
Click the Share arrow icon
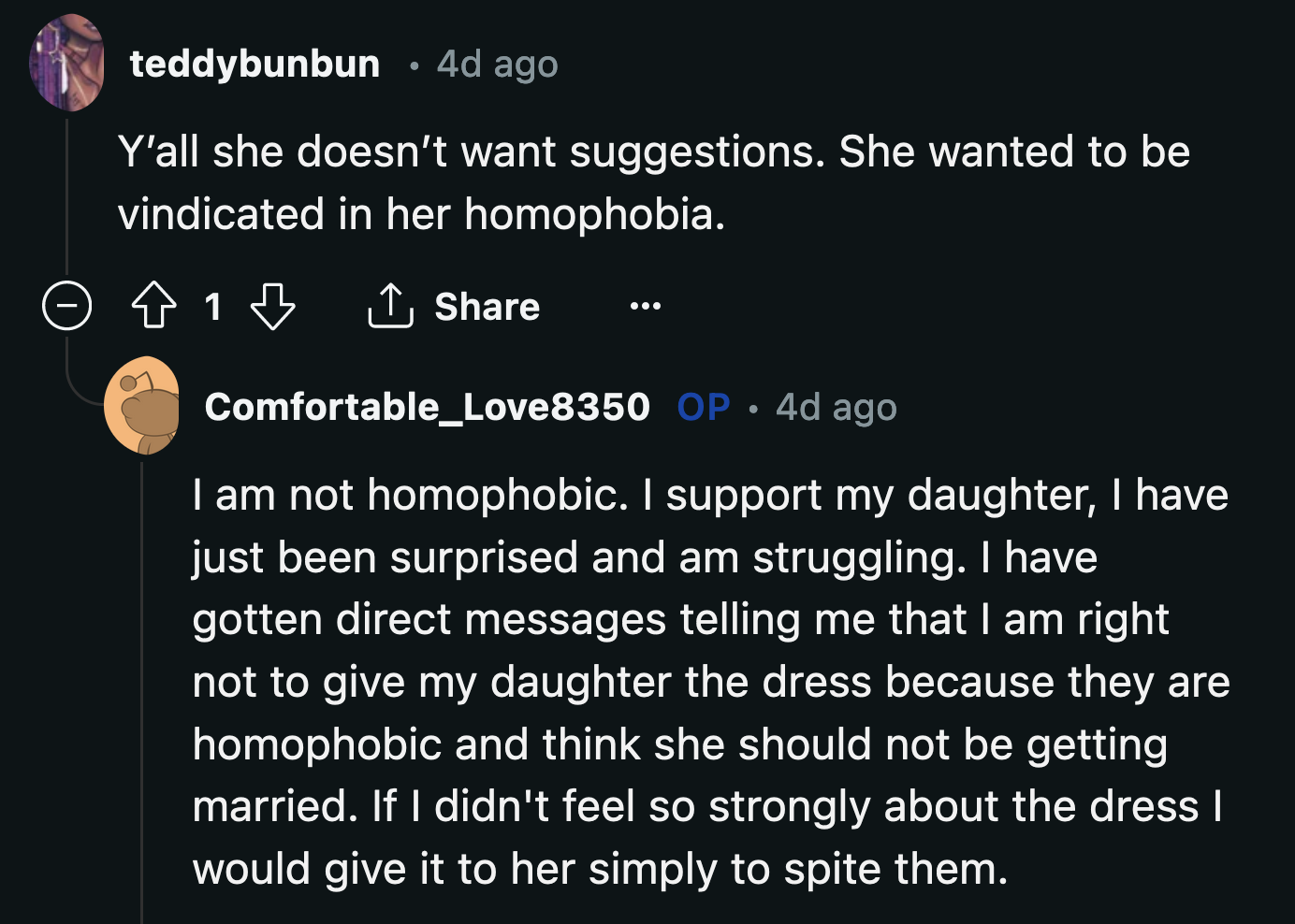click(x=390, y=306)
